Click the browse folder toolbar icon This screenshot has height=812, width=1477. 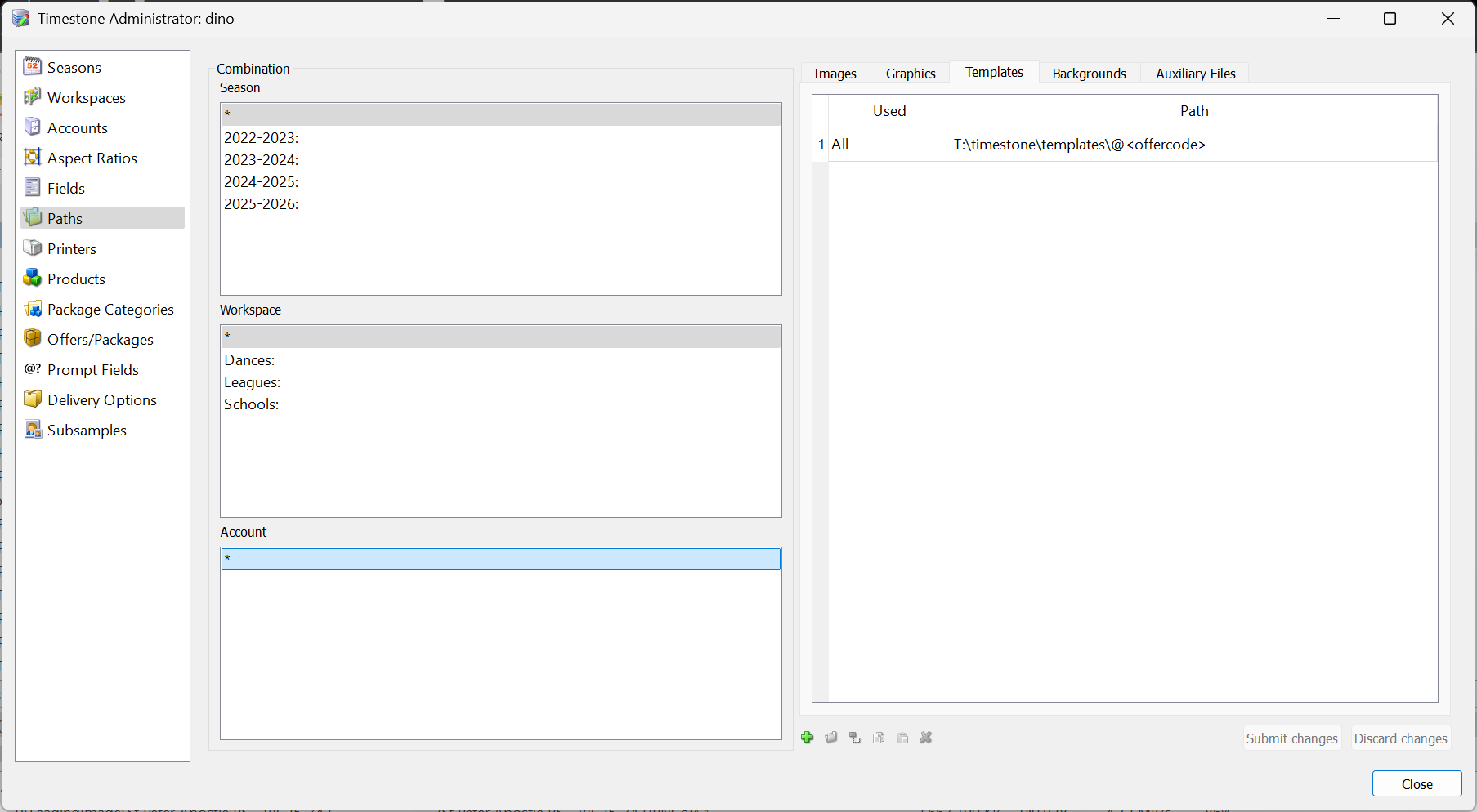(831, 738)
